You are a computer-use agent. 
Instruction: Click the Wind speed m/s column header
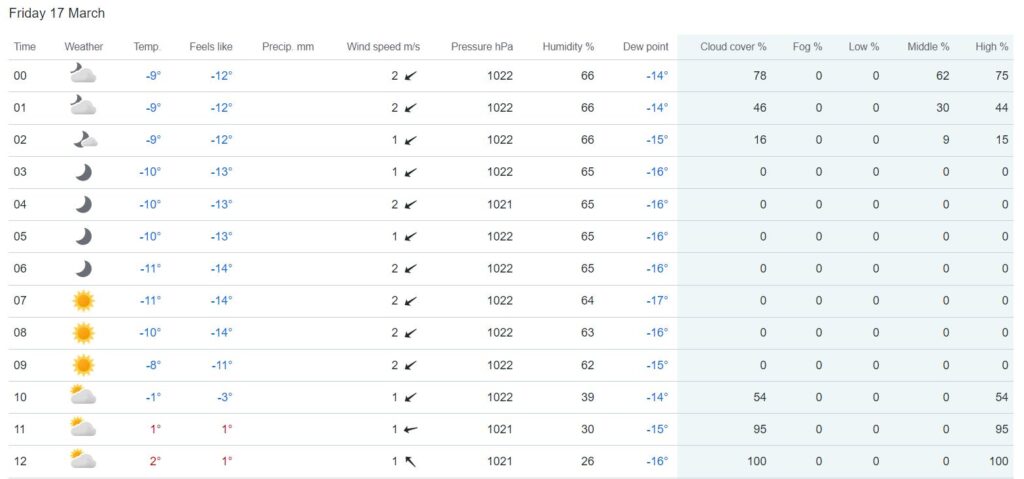coord(382,47)
